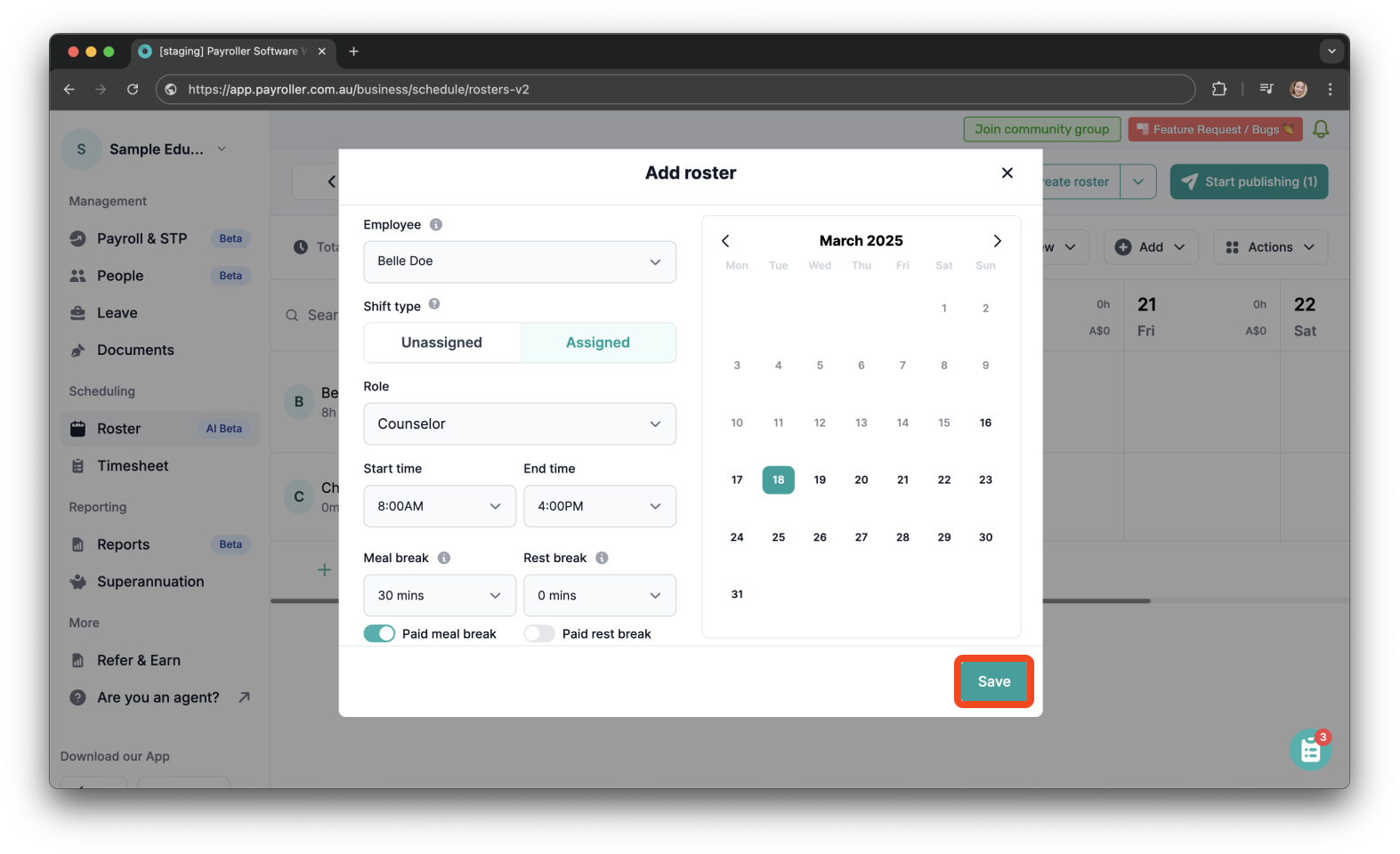Click the People sidebar icon
This screenshot has width=1400, height=854.
(78, 276)
